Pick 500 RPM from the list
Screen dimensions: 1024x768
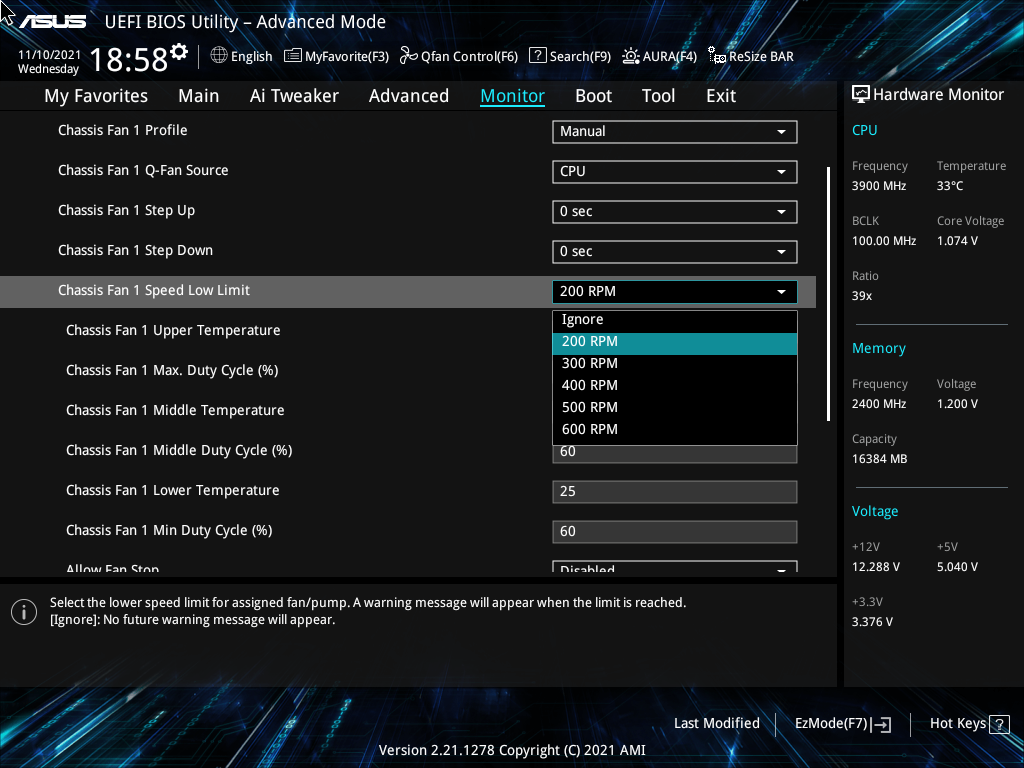[x=675, y=408]
